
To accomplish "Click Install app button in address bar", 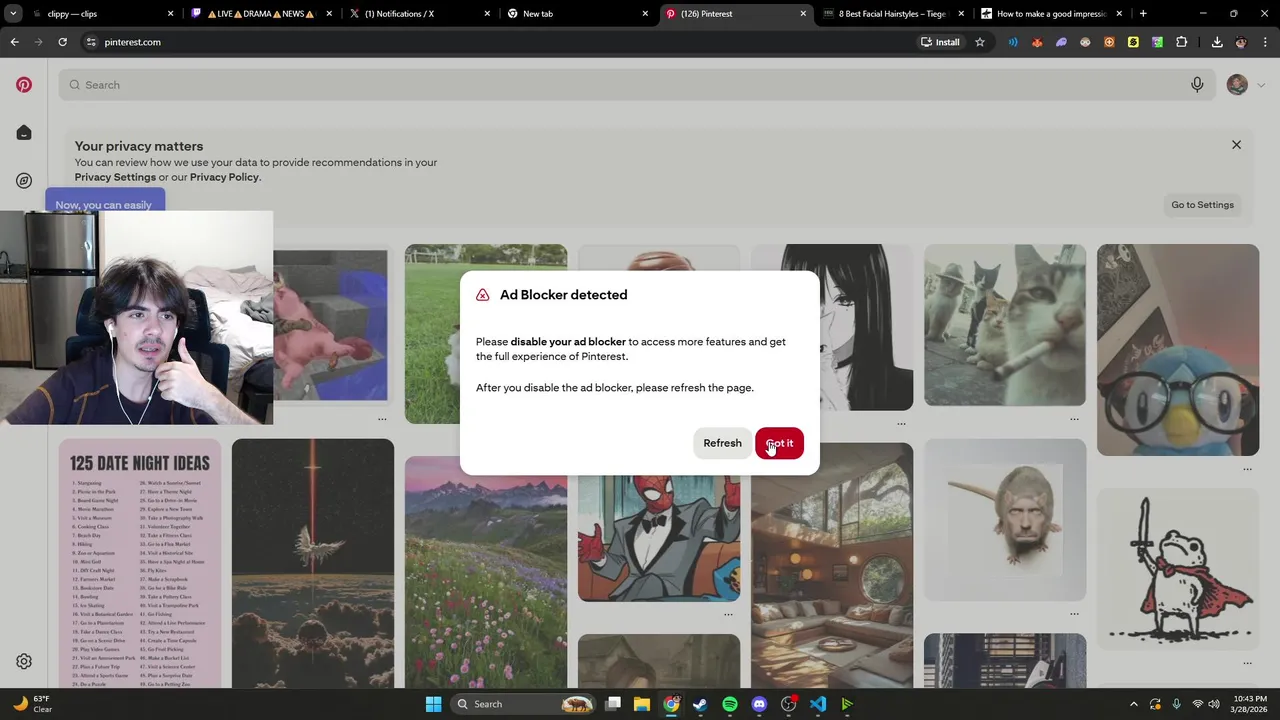I will tap(941, 42).
